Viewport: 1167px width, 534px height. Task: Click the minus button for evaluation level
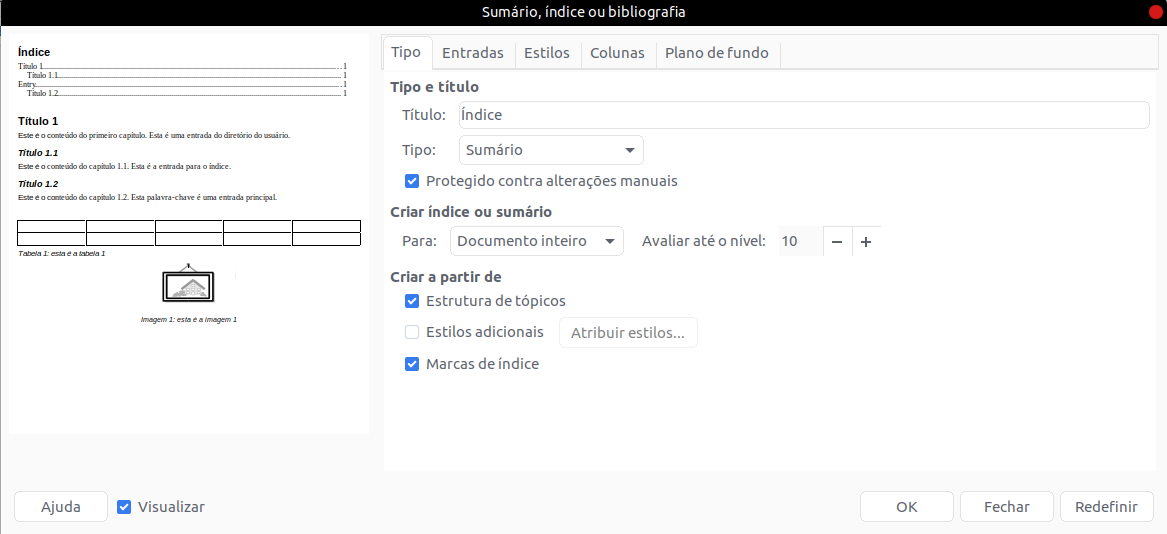837,241
